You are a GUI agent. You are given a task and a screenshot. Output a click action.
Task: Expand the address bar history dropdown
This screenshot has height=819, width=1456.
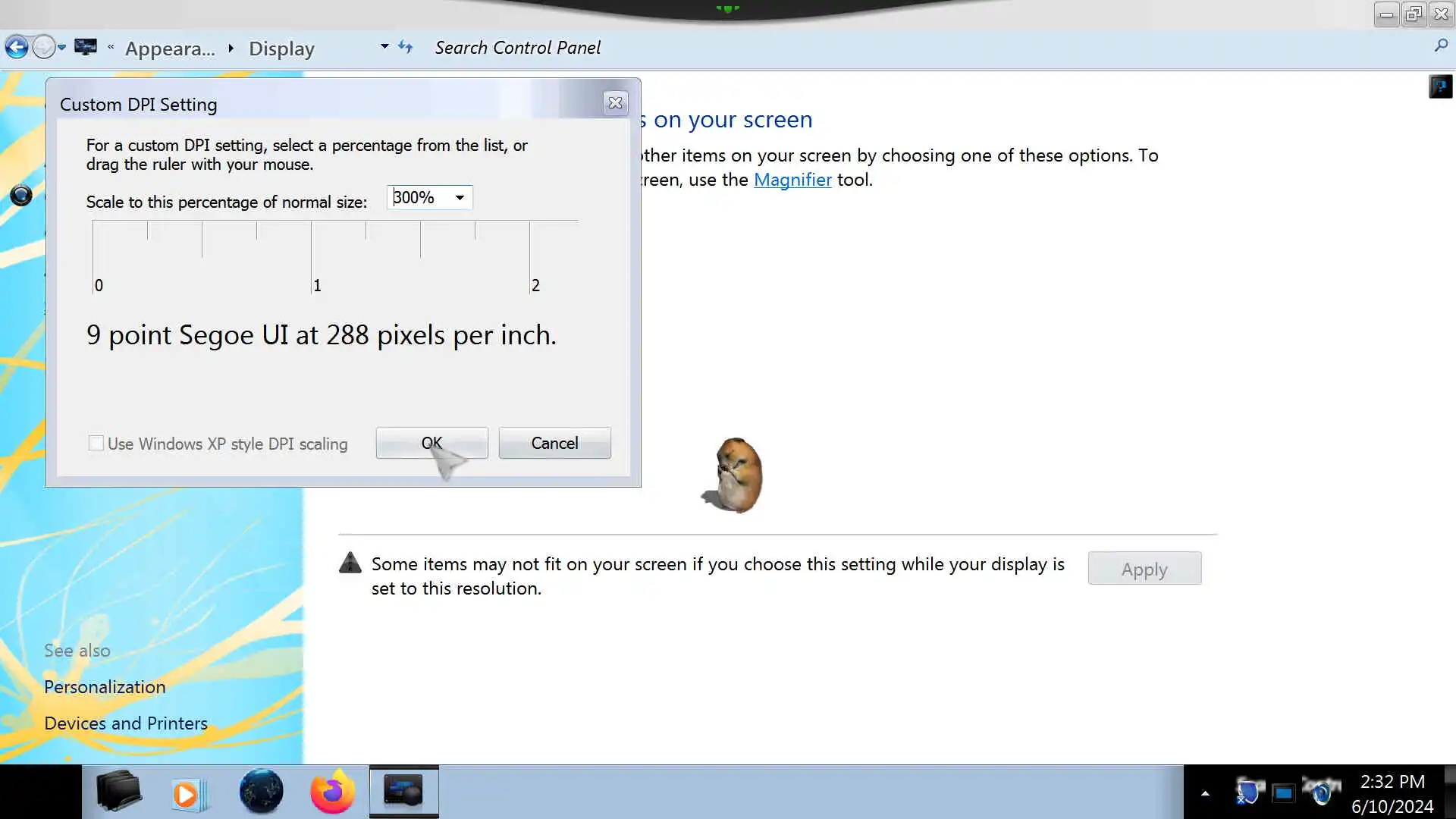click(x=384, y=47)
